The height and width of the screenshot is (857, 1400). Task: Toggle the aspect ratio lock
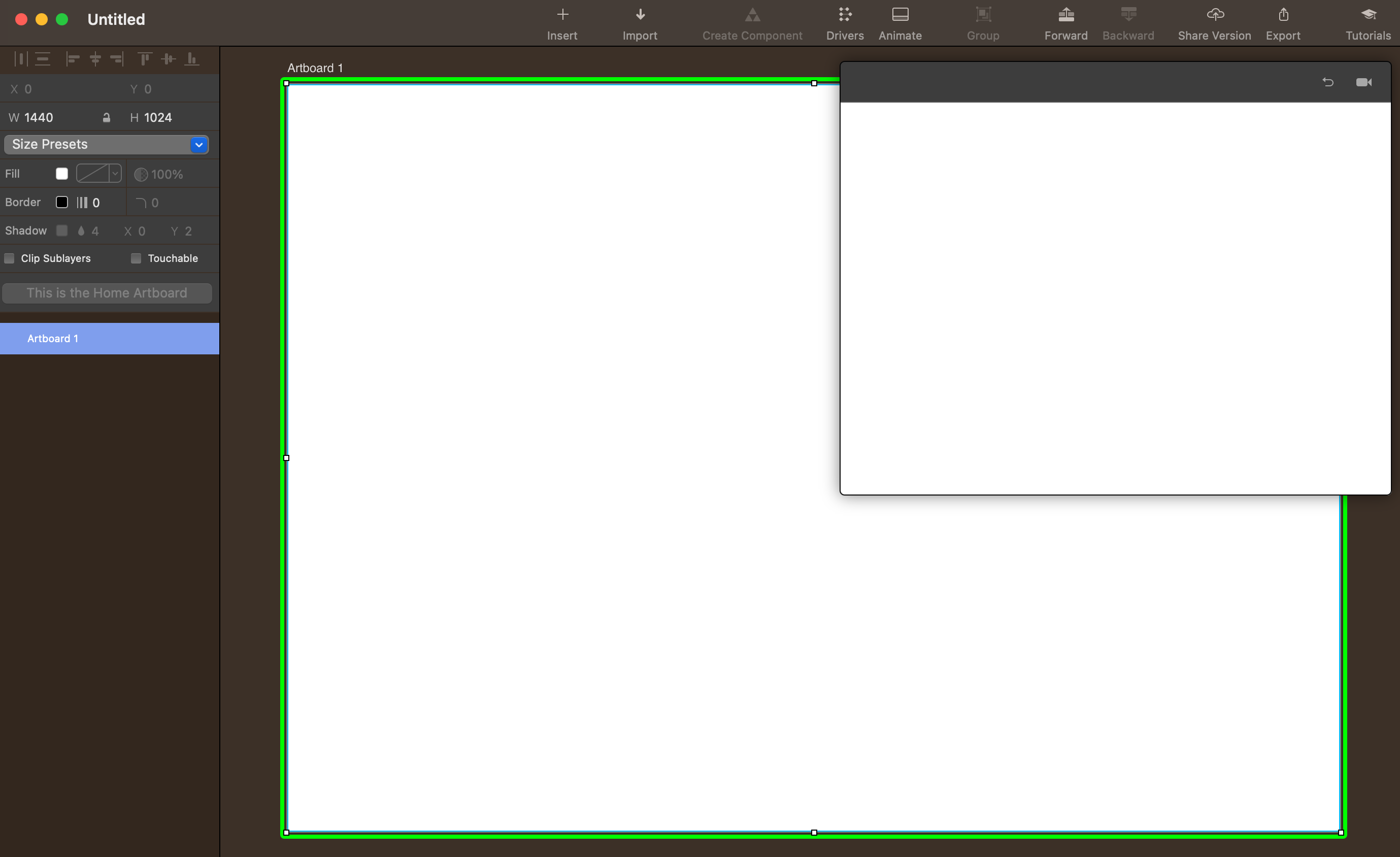pos(106,118)
